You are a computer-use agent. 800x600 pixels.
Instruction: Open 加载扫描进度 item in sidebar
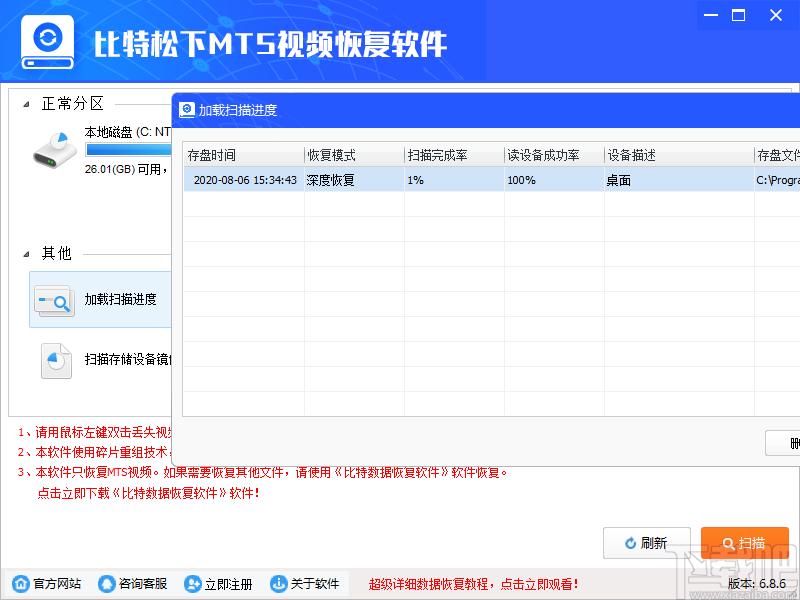point(101,299)
